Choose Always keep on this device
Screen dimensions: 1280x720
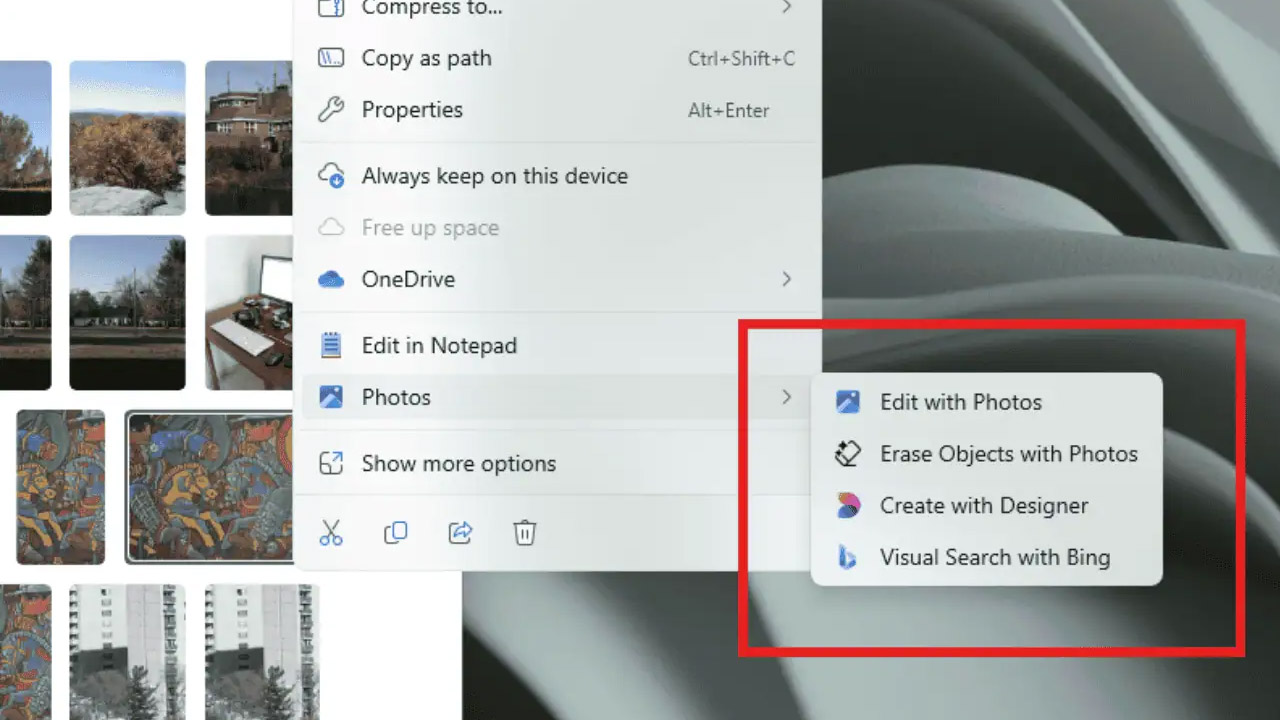click(x=557, y=176)
